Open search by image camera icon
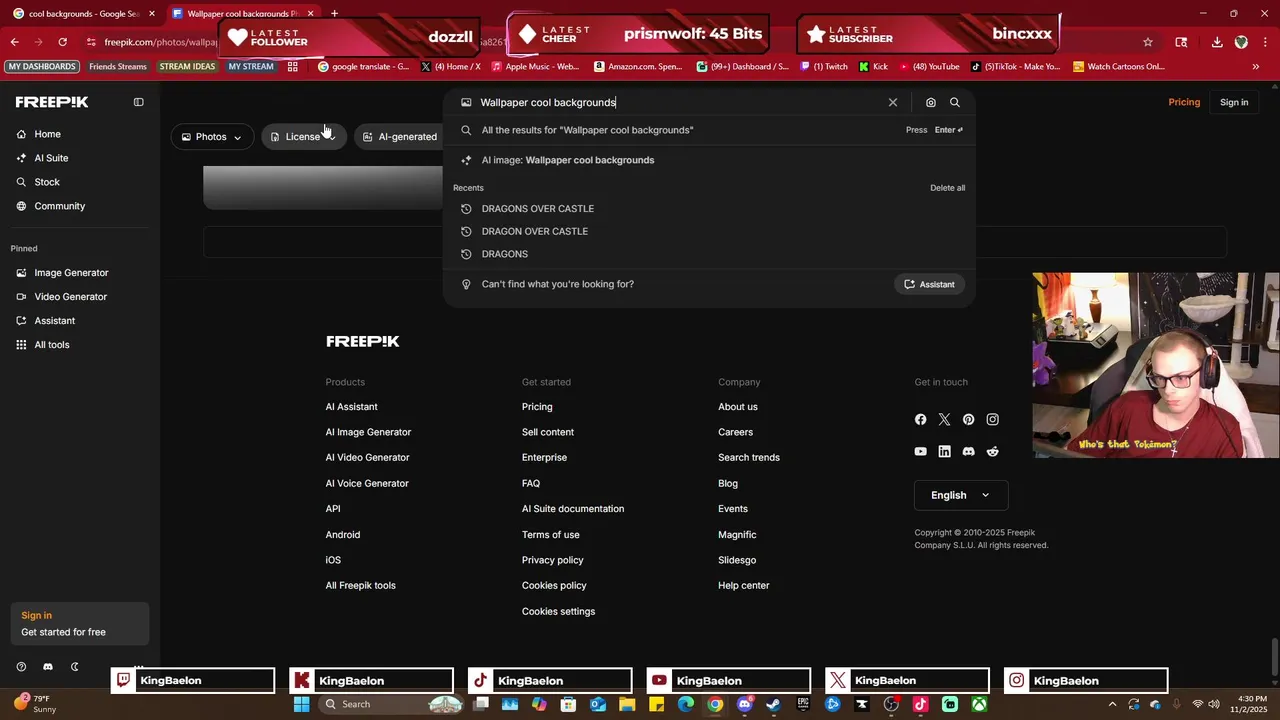 point(931,102)
